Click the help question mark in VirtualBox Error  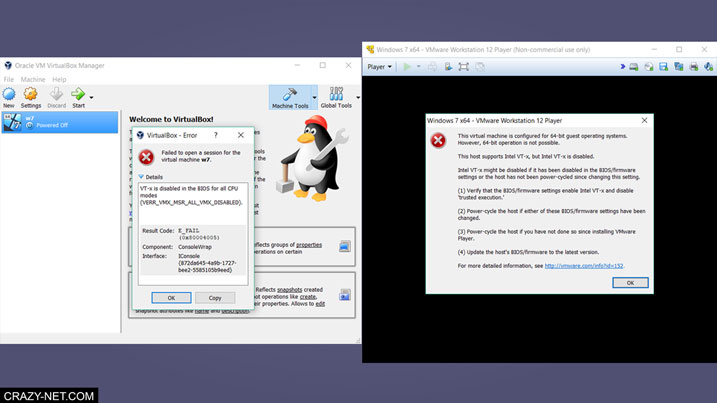click(216, 135)
